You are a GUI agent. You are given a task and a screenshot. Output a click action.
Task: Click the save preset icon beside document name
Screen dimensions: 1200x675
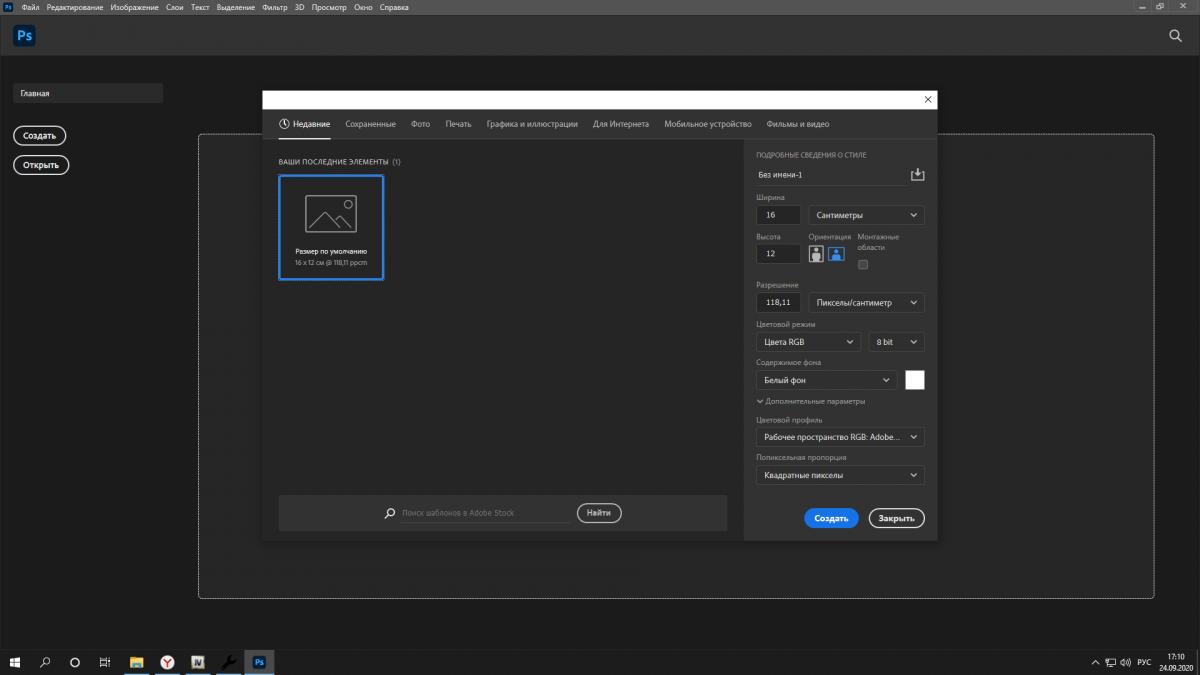coord(917,174)
